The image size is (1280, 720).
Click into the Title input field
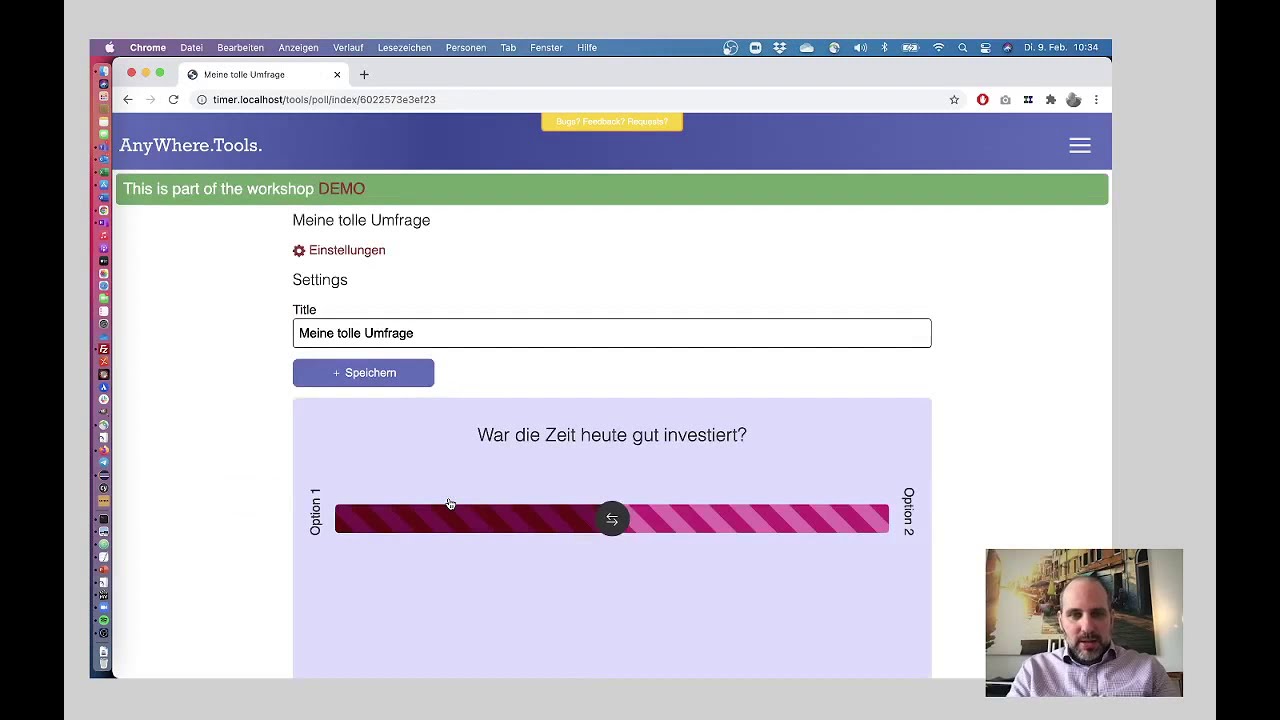(x=611, y=334)
